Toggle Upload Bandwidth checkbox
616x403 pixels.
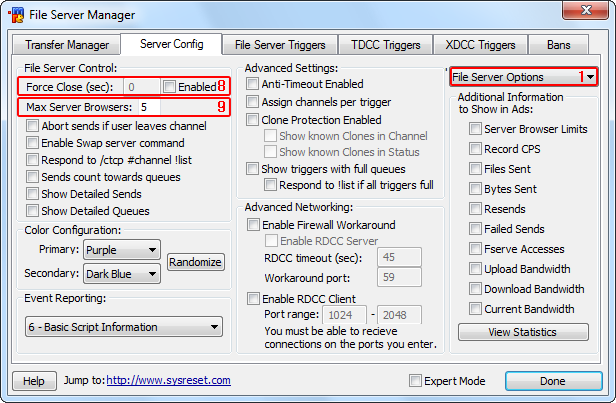(x=475, y=269)
